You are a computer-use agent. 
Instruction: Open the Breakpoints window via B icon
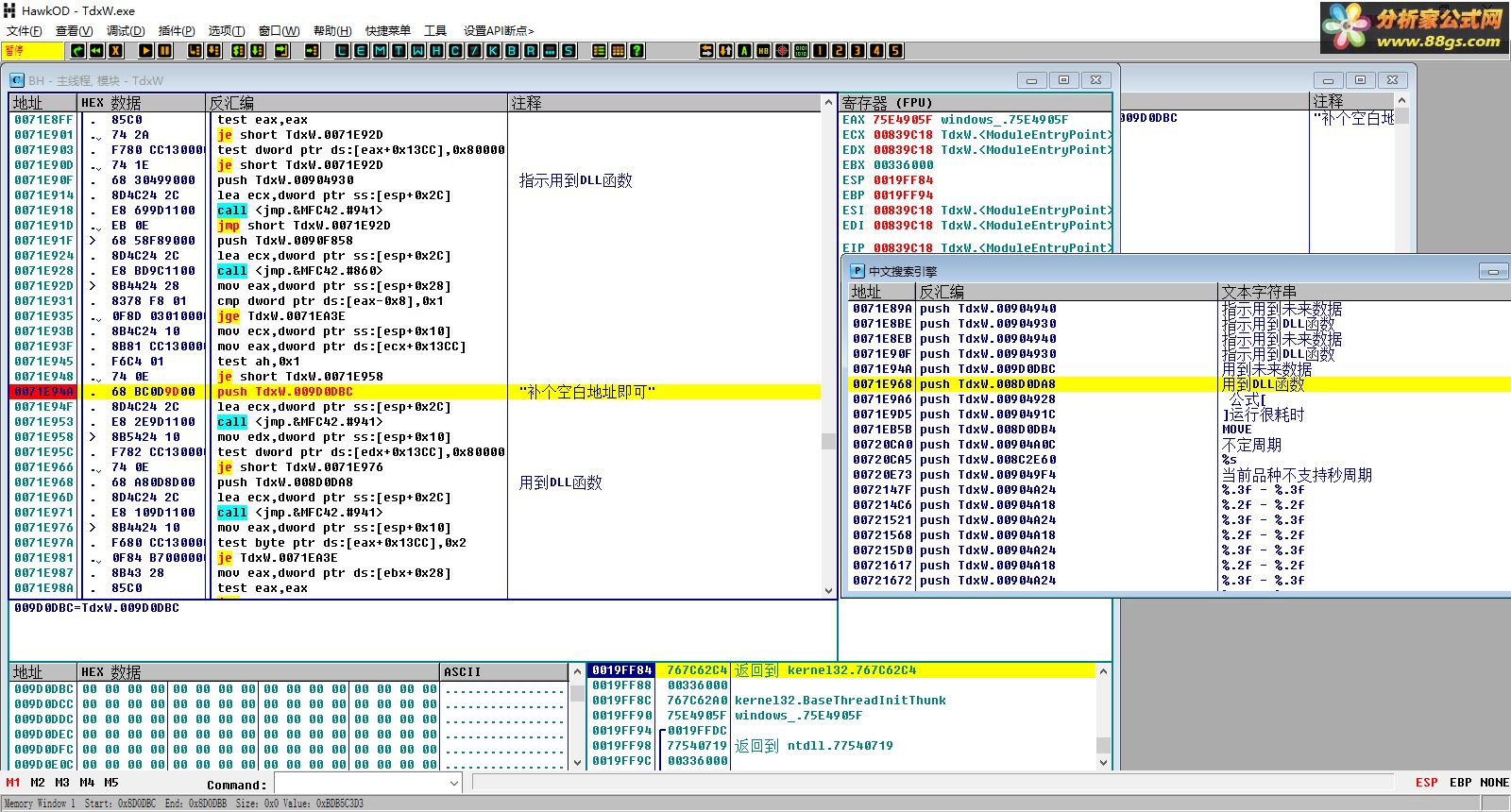[512, 51]
